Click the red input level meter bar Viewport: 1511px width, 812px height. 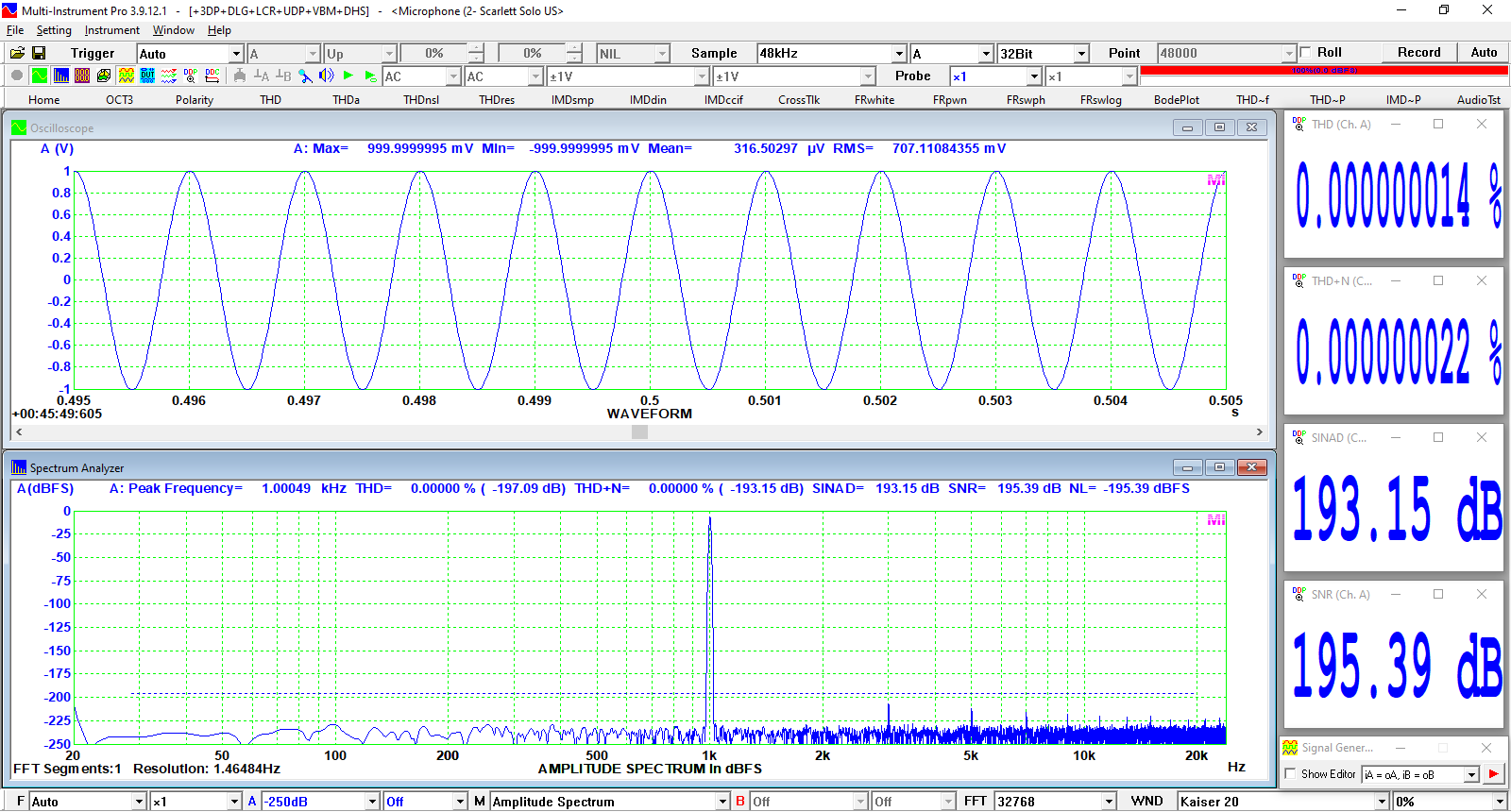[1324, 70]
